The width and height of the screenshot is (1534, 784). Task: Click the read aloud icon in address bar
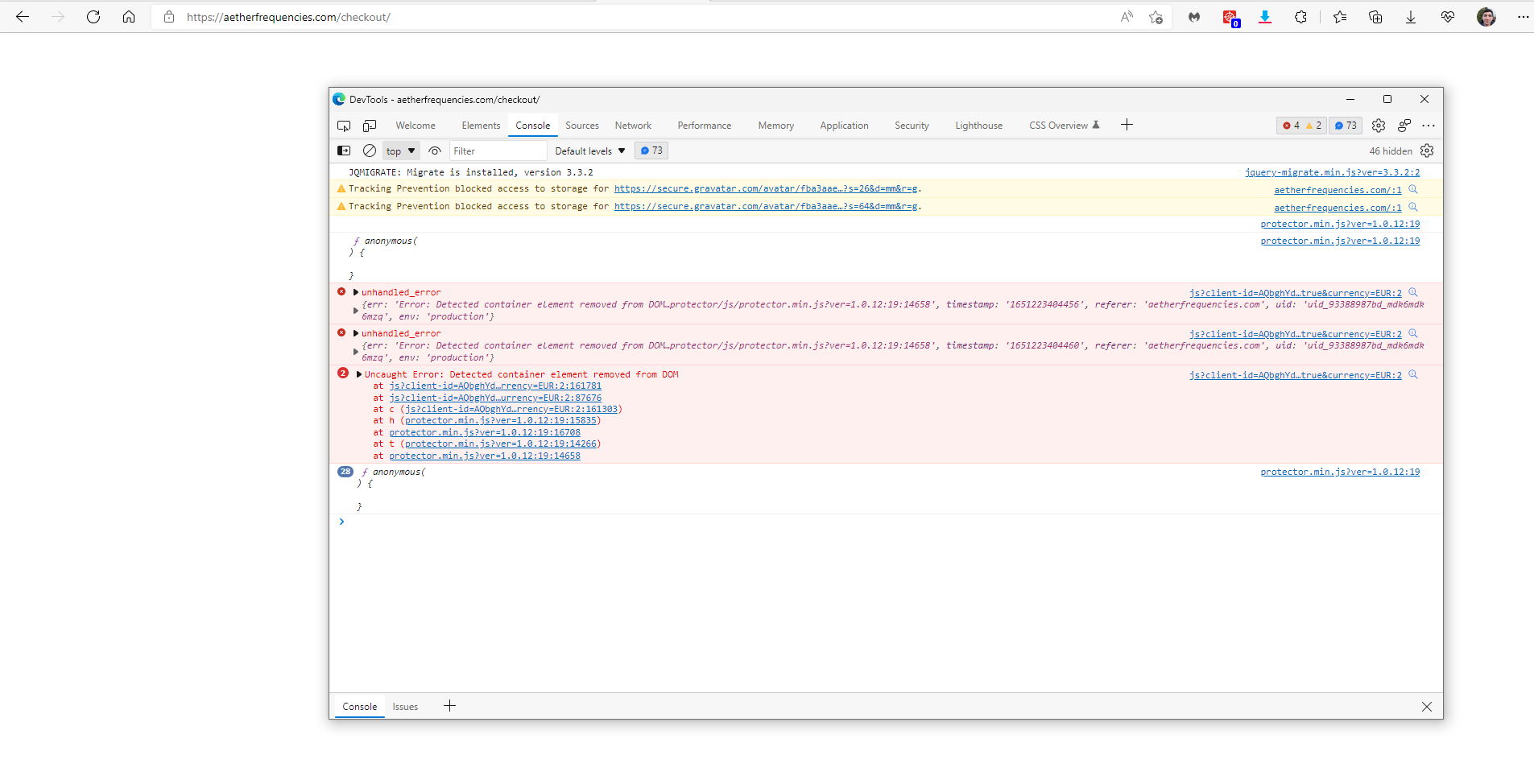[x=1127, y=17]
